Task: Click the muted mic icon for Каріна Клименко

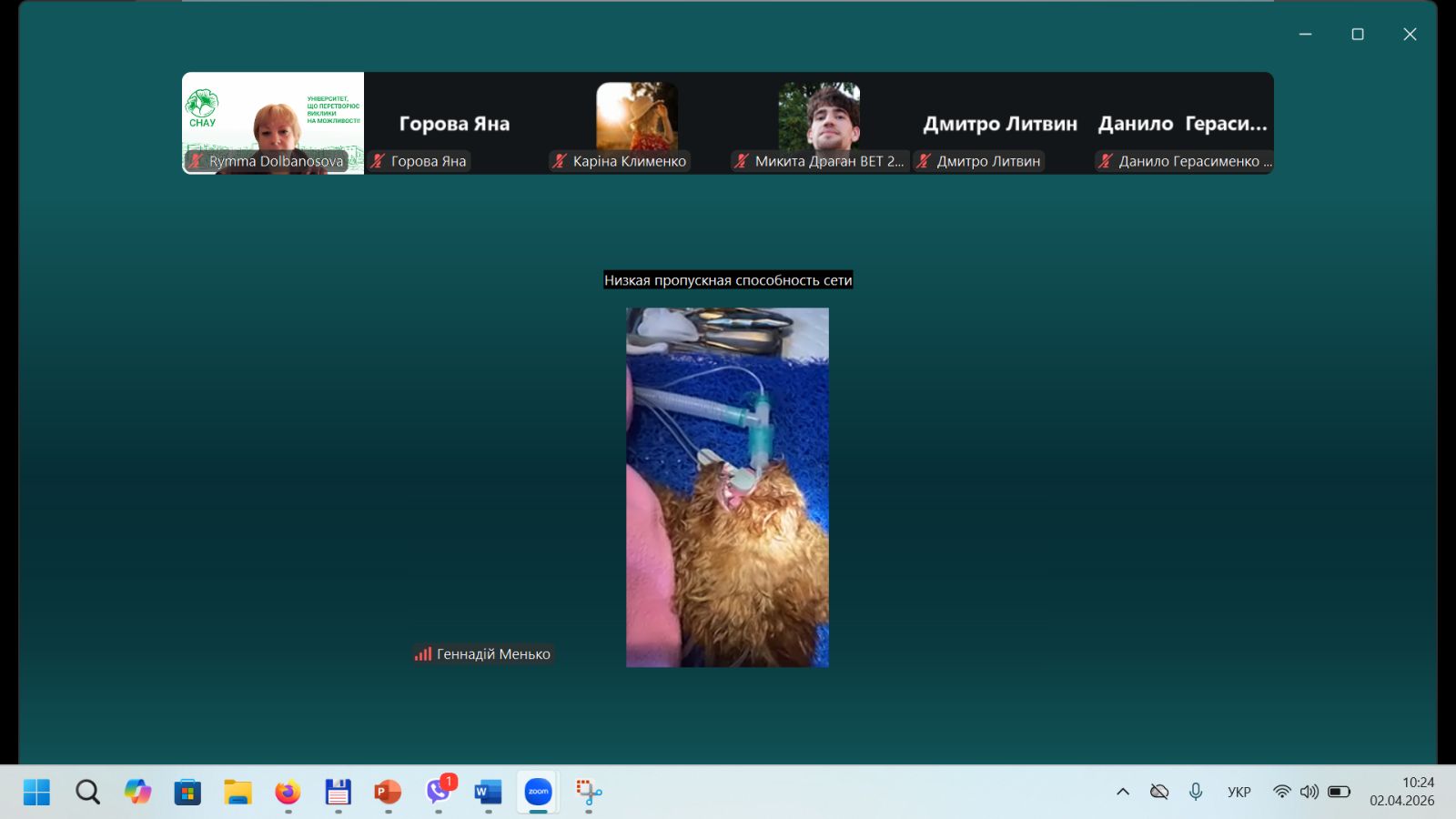Action: tap(560, 161)
